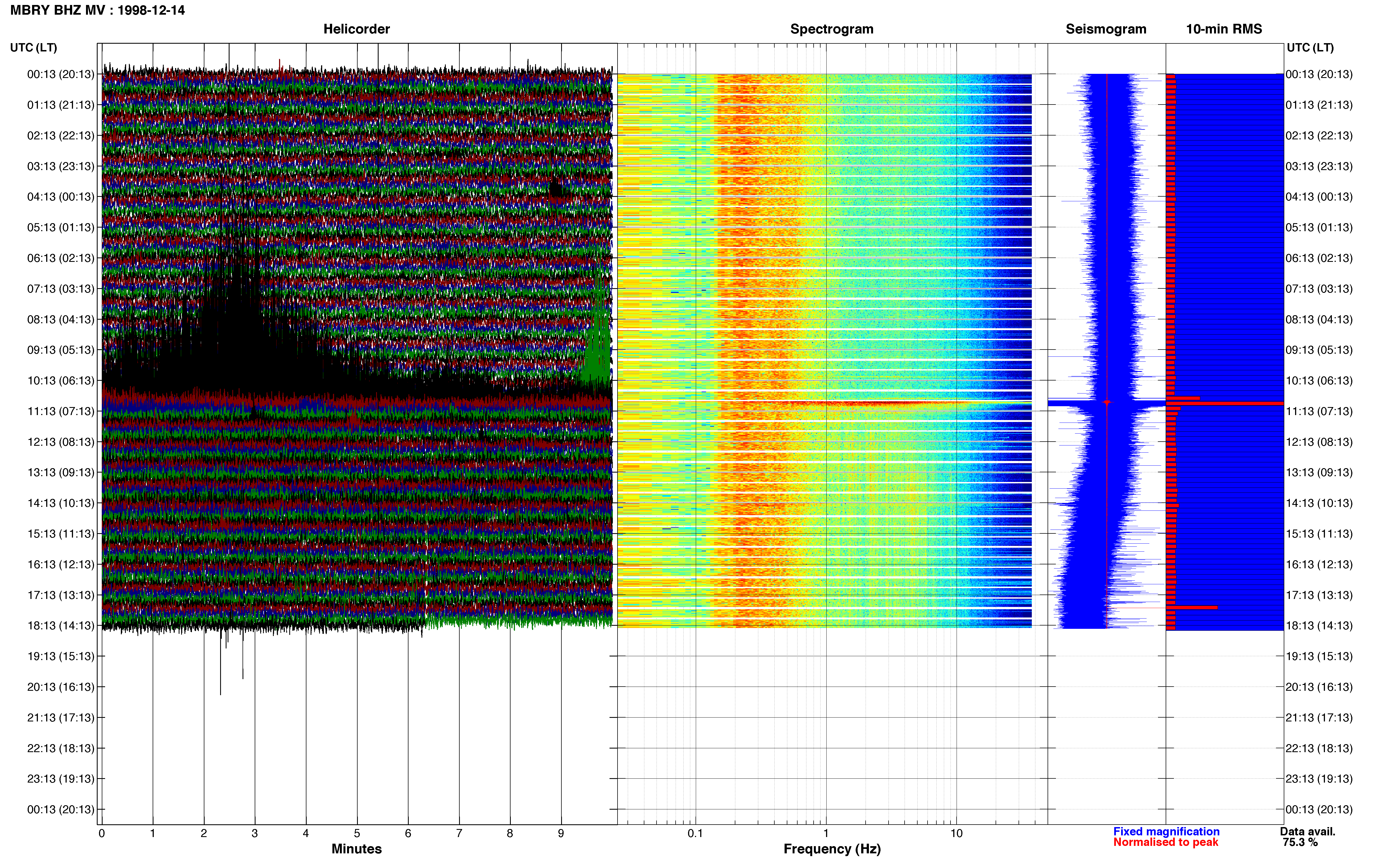Image resolution: width=1388 pixels, height=868 pixels.
Task: Click the UTC (LT) label beside the Helicorder
Action: [34, 48]
